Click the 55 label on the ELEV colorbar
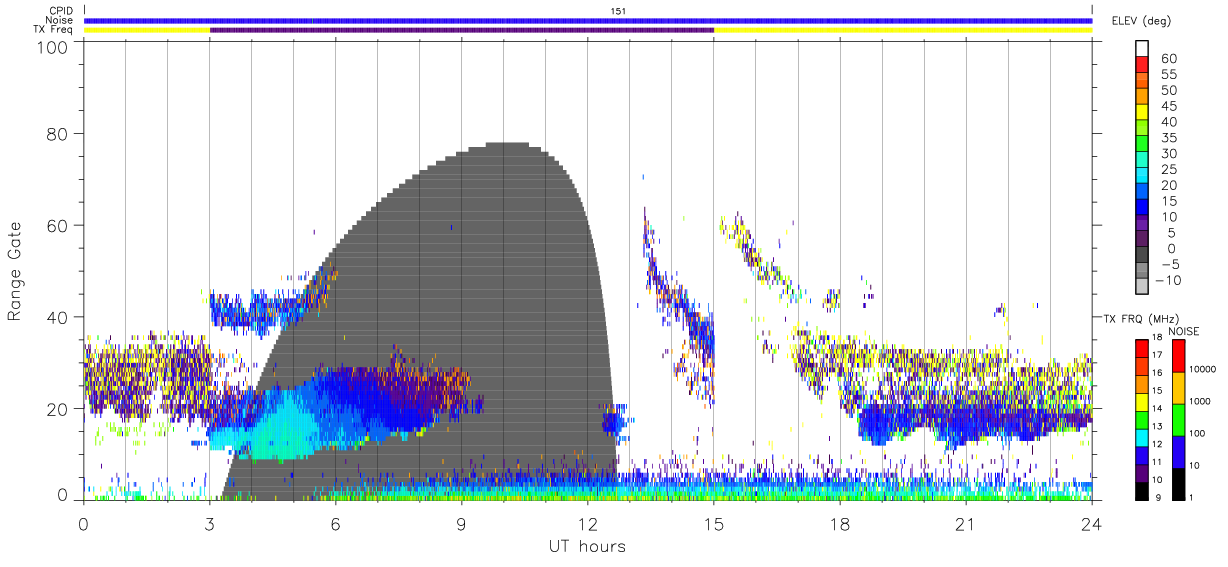This screenshot has width=1228, height=567. (1168, 75)
